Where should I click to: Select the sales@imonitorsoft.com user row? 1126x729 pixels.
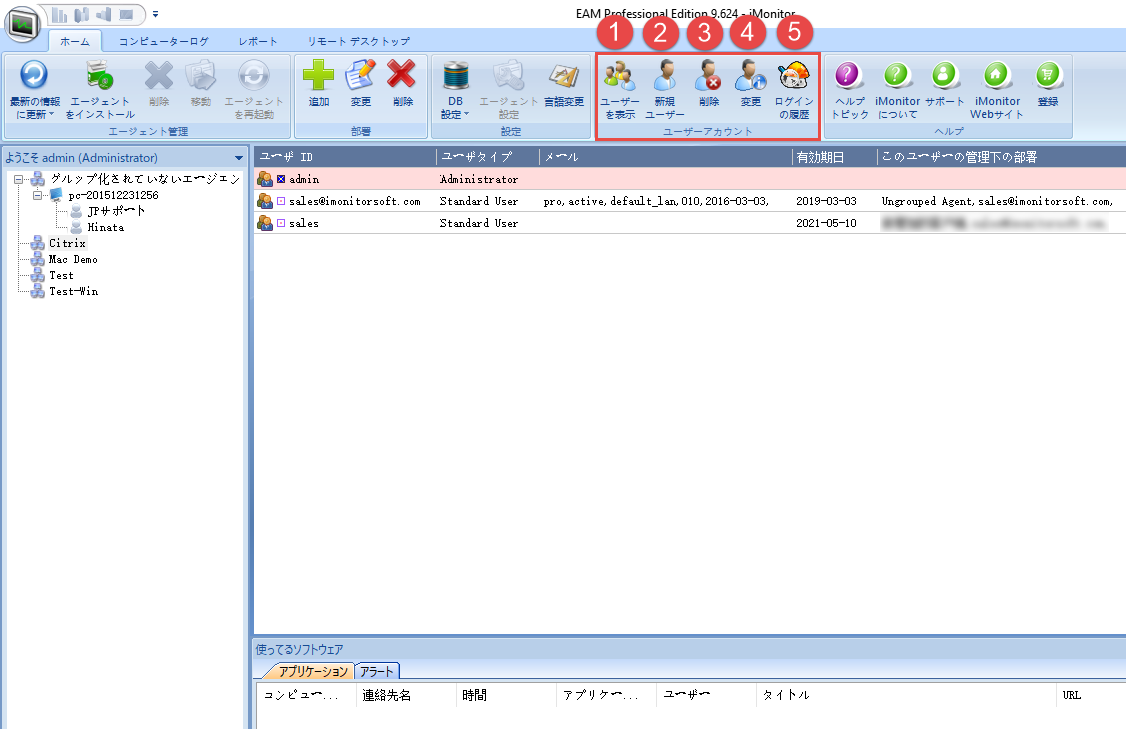(690, 201)
